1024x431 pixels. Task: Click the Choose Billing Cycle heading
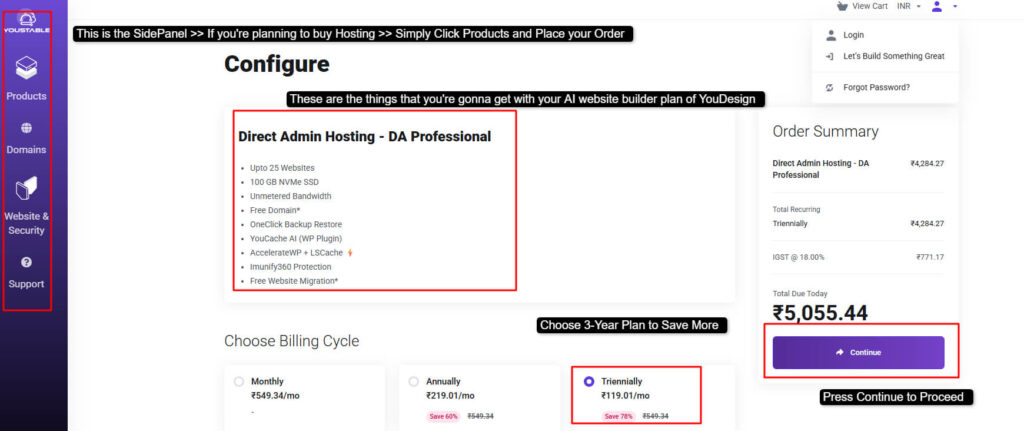[291, 341]
